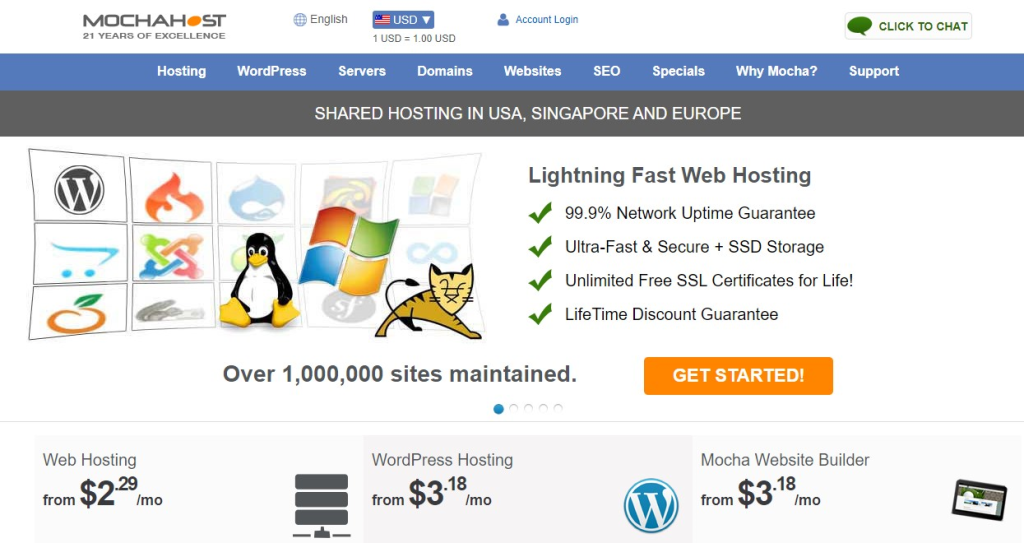Screen dimensions: 1024x543
Task: Click Ultra-Fast & Secure + SSD Storage text
Action: pos(694,247)
